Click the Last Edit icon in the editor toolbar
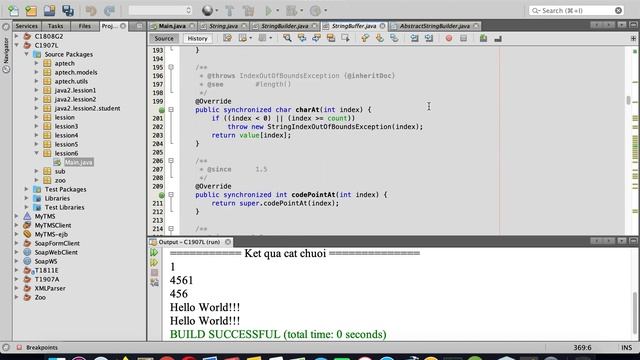This screenshot has width=640, height=360. [x=227, y=38]
